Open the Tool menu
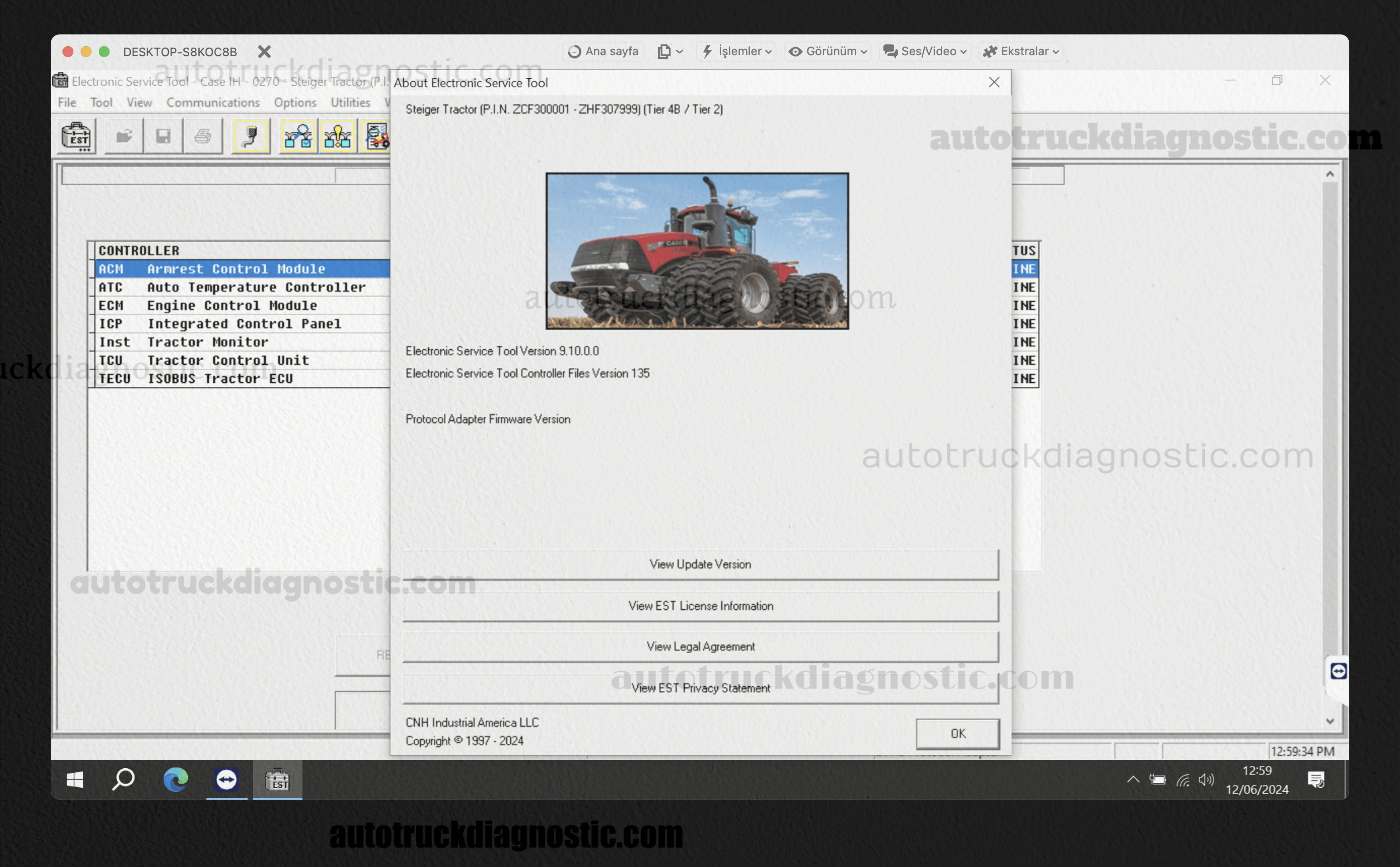This screenshot has height=867, width=1400. [x=101, y=103]
